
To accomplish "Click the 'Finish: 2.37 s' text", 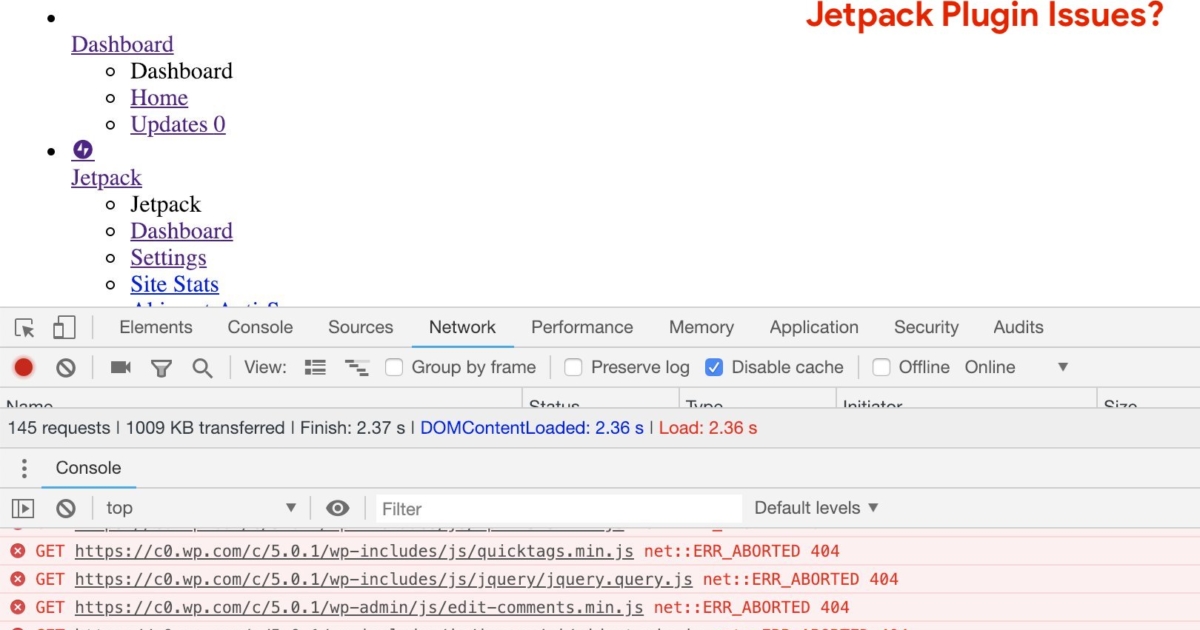I will point(352,428).
